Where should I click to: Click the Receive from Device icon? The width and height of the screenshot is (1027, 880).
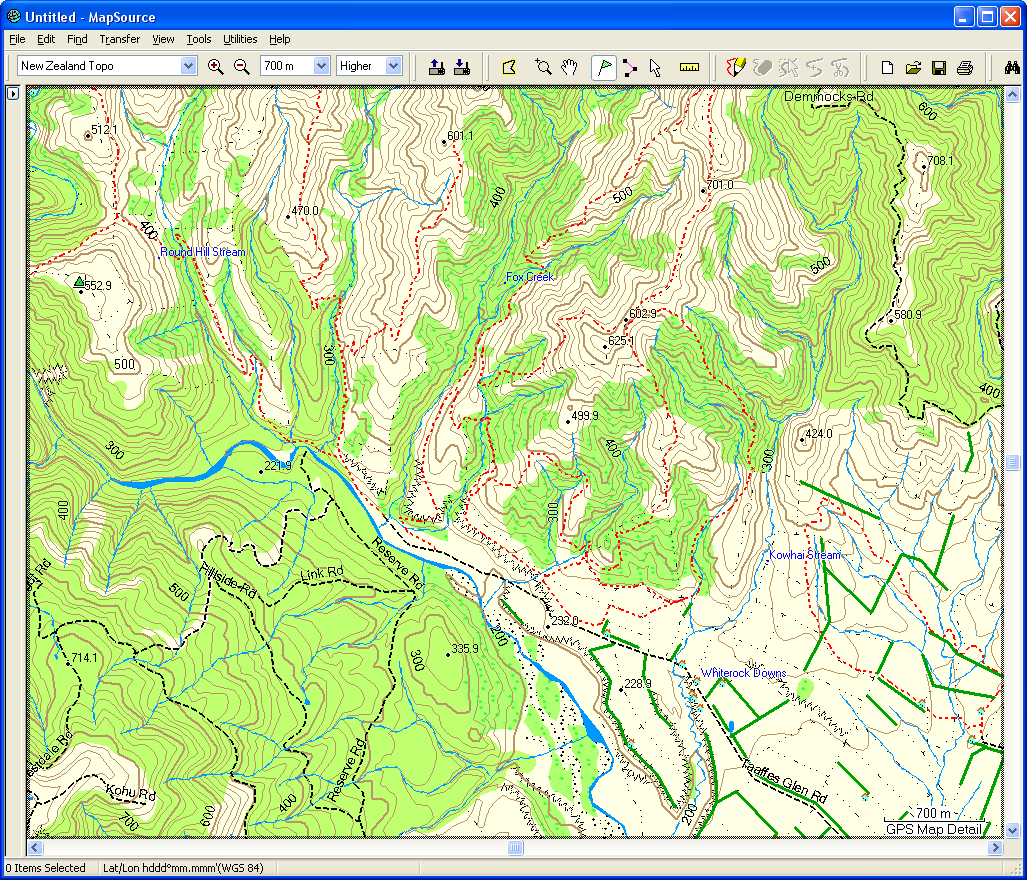(462, 67)
